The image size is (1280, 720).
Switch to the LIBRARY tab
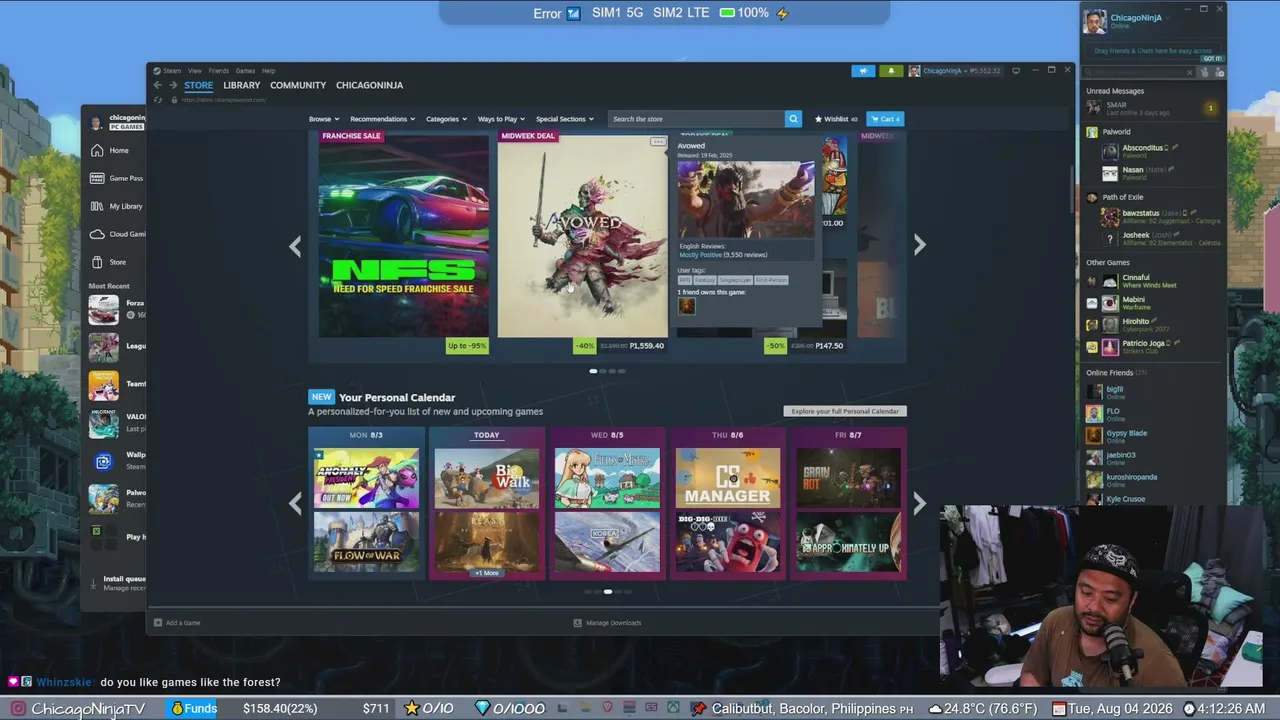(x=242, y=86)
